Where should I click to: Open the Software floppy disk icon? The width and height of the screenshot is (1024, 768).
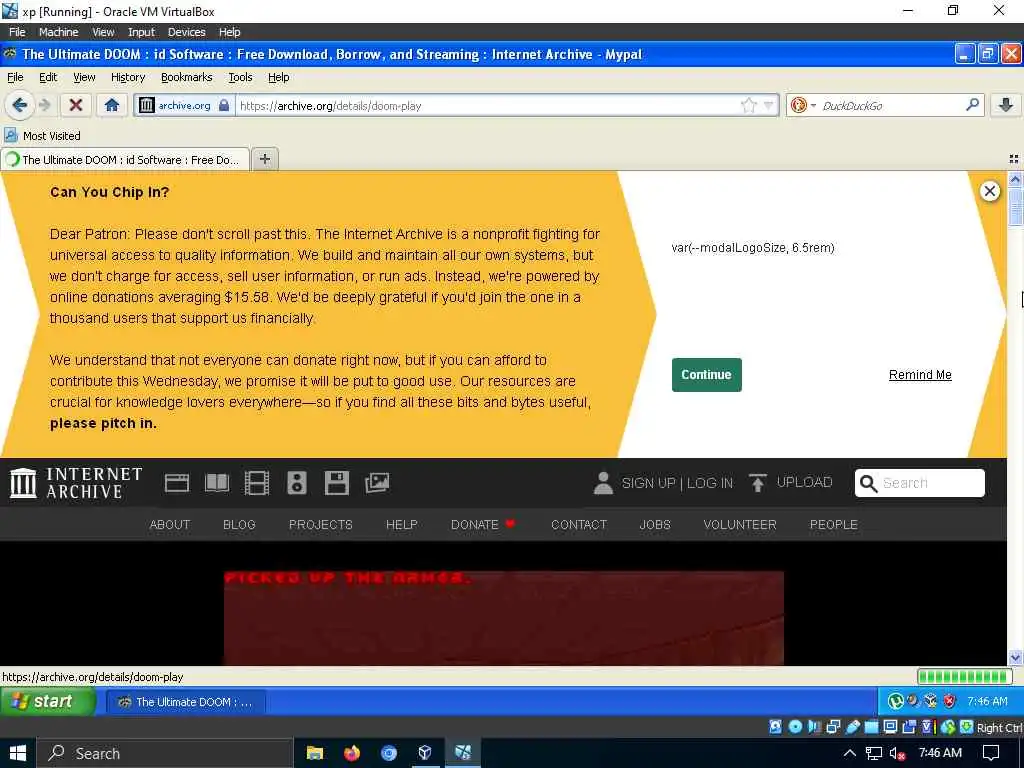[x=336, y=483]
